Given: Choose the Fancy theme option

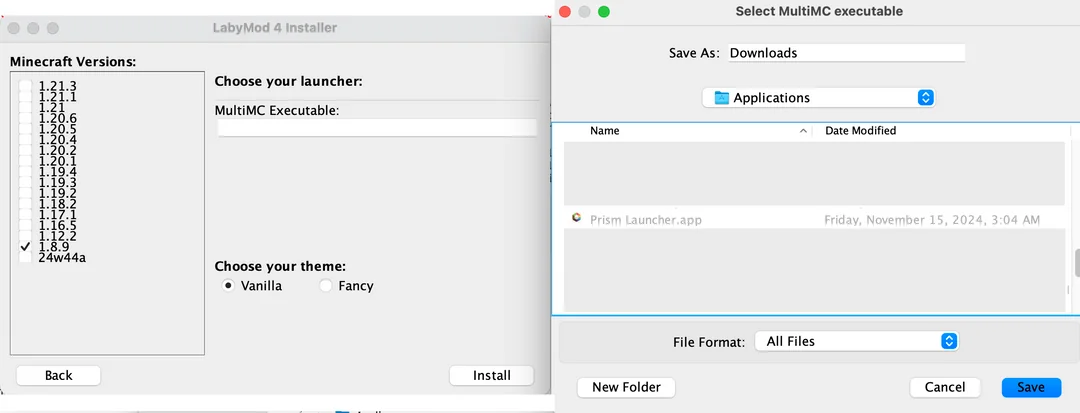Looking at the screenshot, I should (325, 286).
